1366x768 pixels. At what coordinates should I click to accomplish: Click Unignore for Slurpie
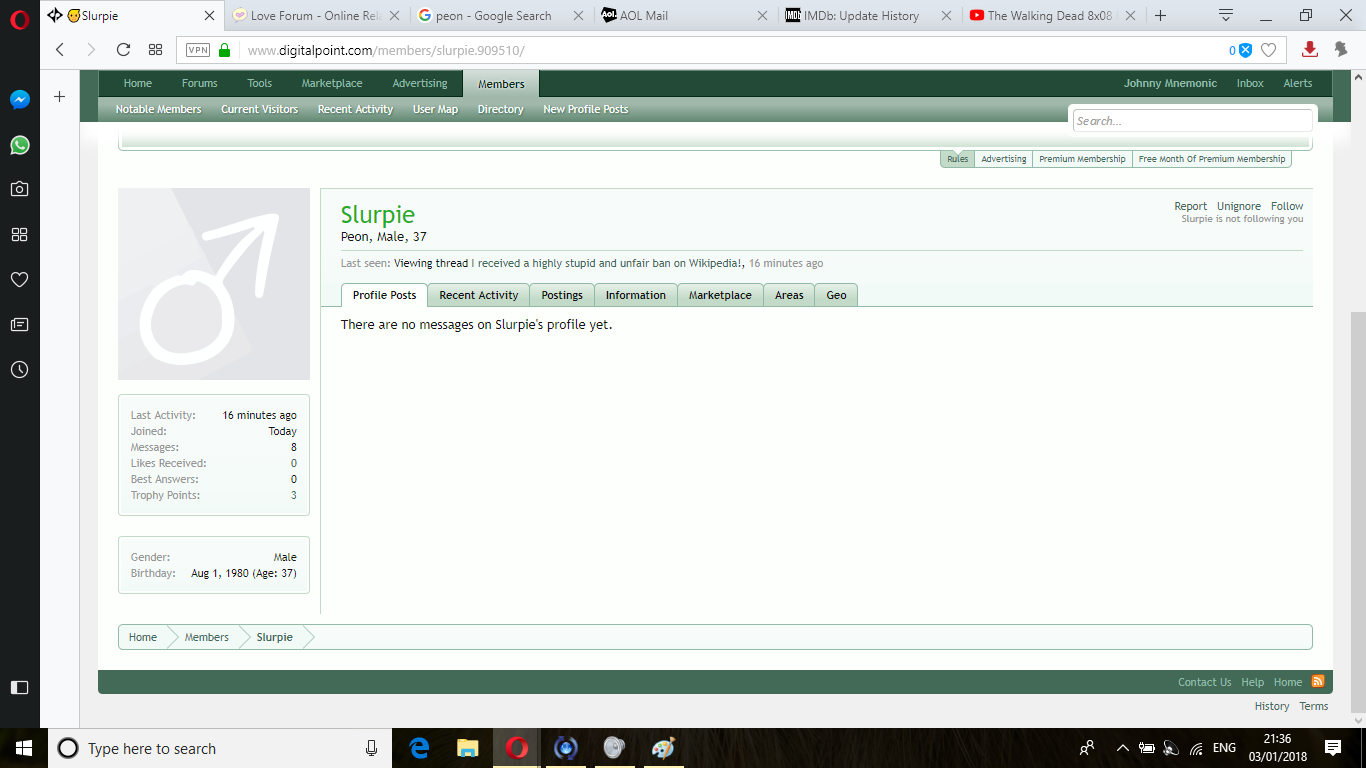pyautogui.click(x=1238, y=206)
